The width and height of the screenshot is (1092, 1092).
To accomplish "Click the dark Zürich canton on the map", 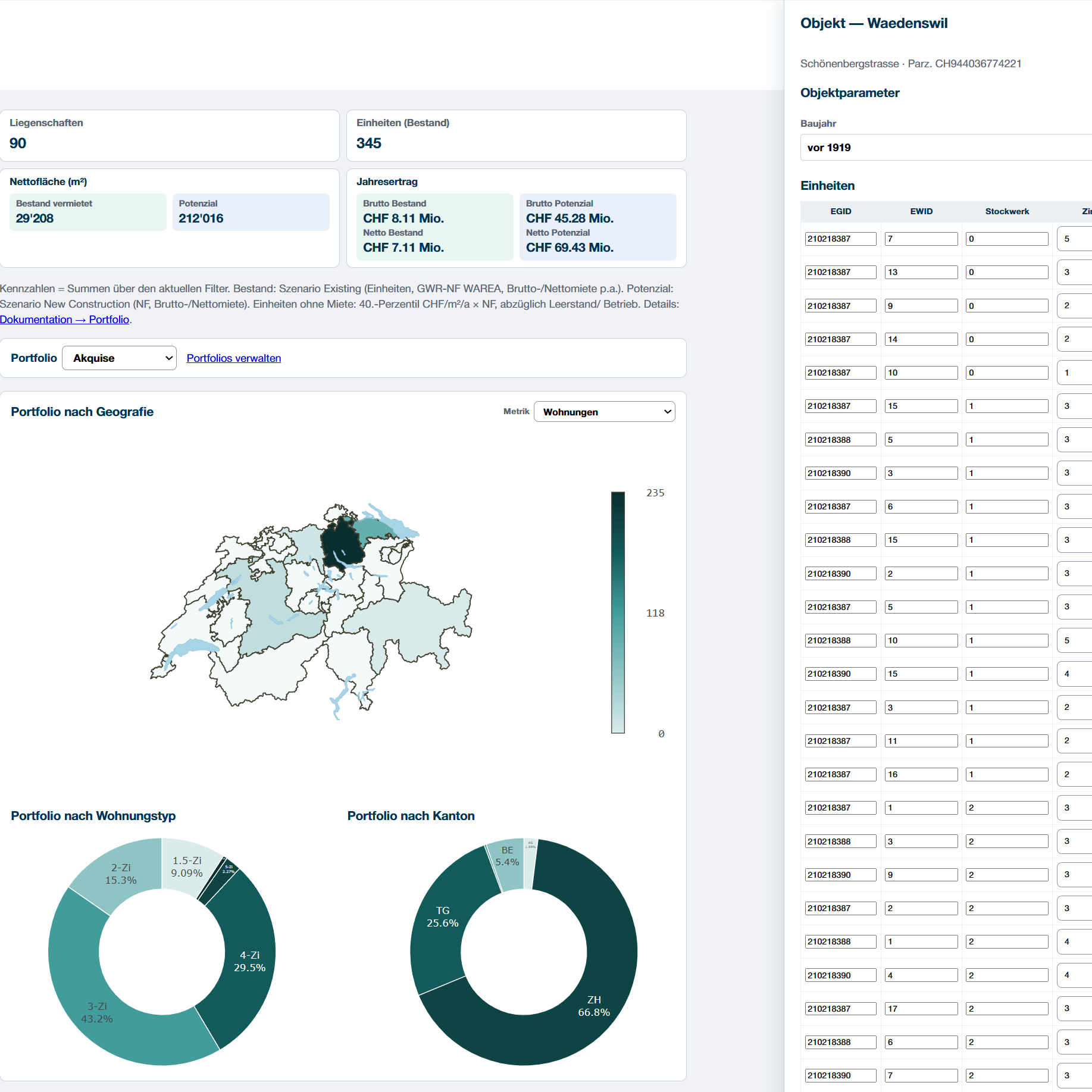I will pyautogui.click(x=342, y=543).
